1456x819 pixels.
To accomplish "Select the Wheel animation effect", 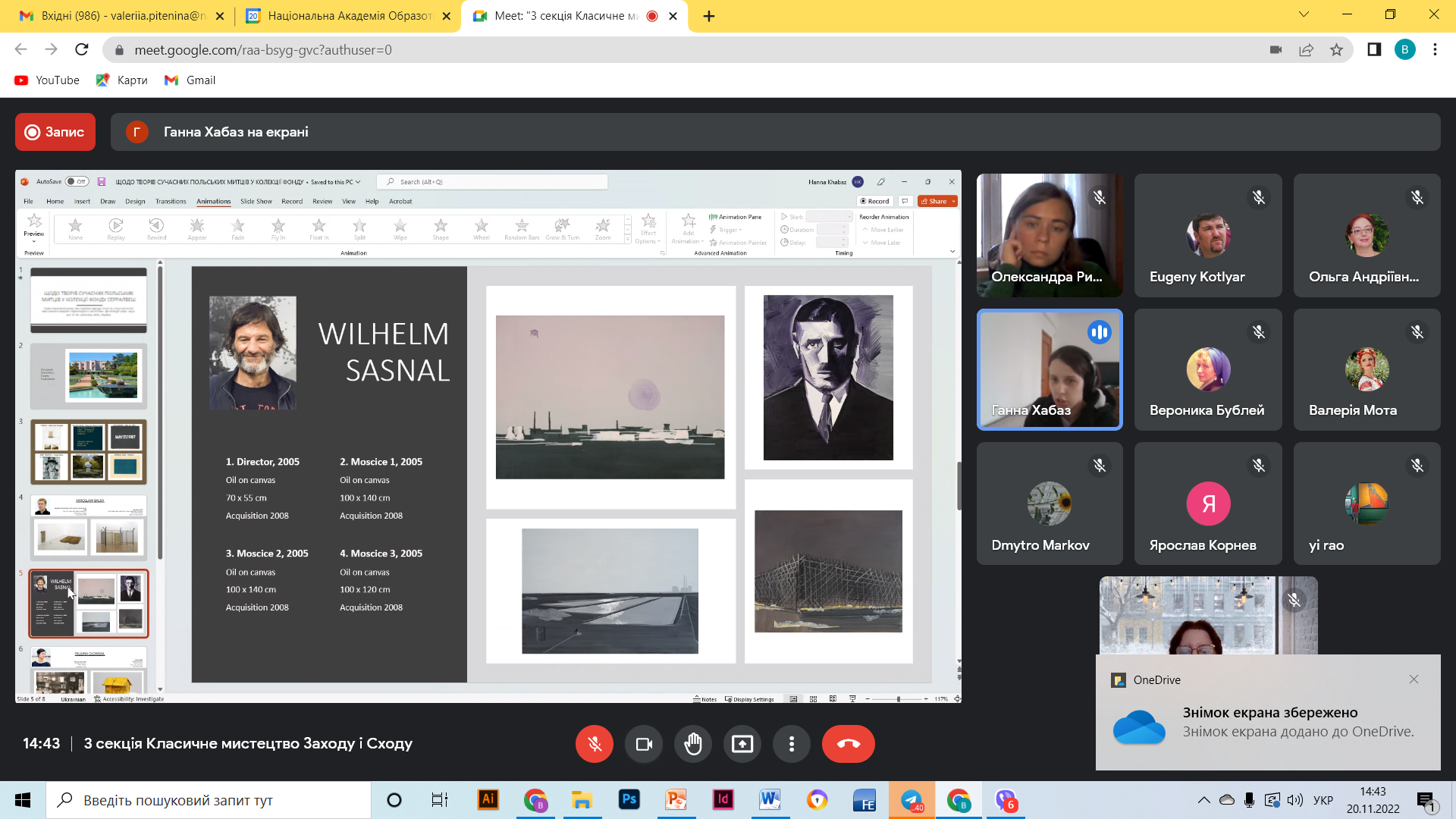I will [x=482, y=228].
